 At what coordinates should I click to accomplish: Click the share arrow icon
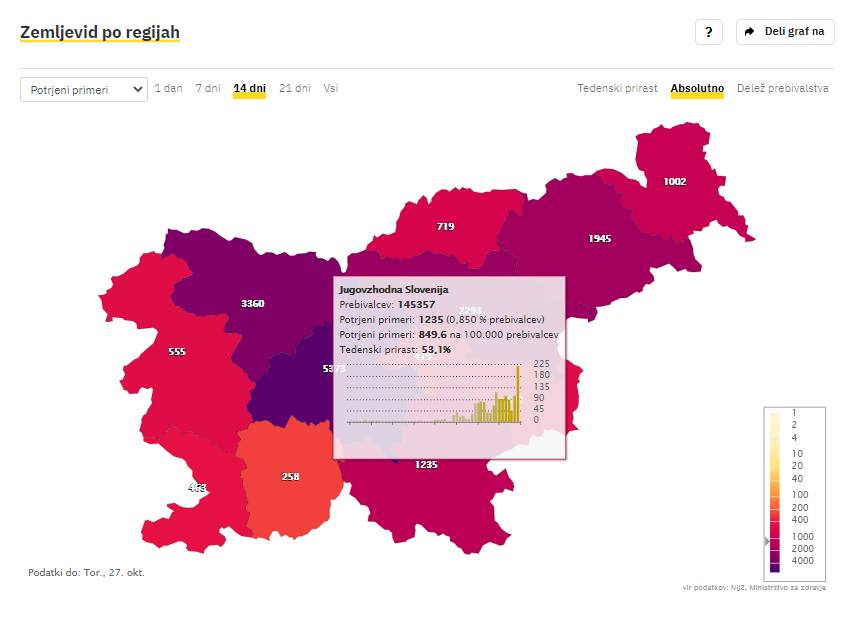pos(750,32)
